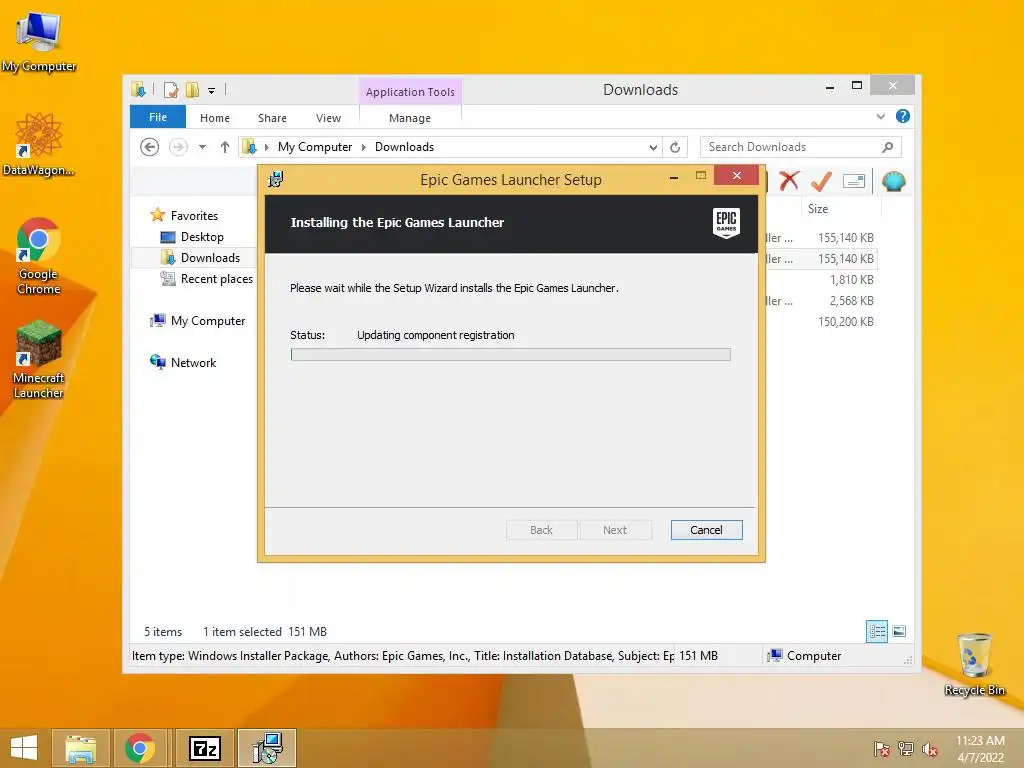Screen dimensions: 1024x768
Task: Open Explorer Help question mark icon
Action: (903, 116)
